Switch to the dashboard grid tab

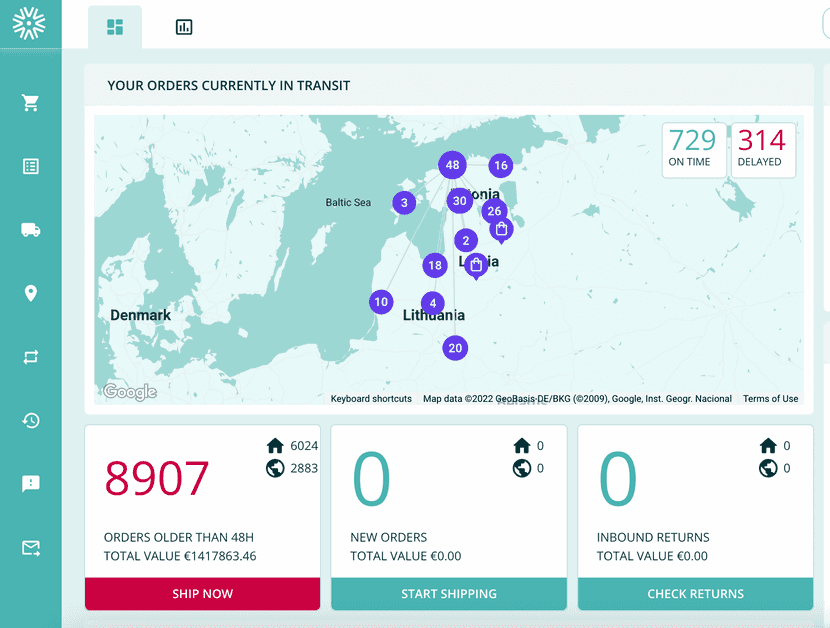tap(115, 27)
